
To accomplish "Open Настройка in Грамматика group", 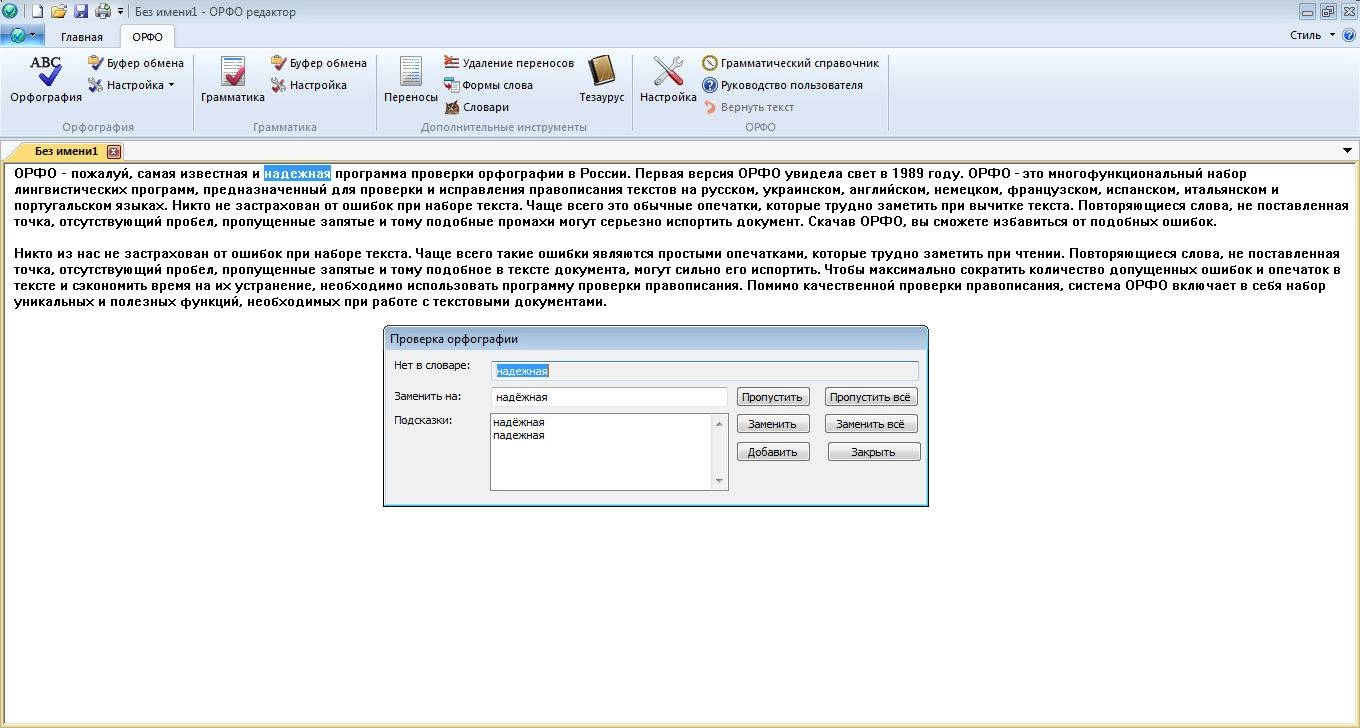I will (x=309, y=85).
